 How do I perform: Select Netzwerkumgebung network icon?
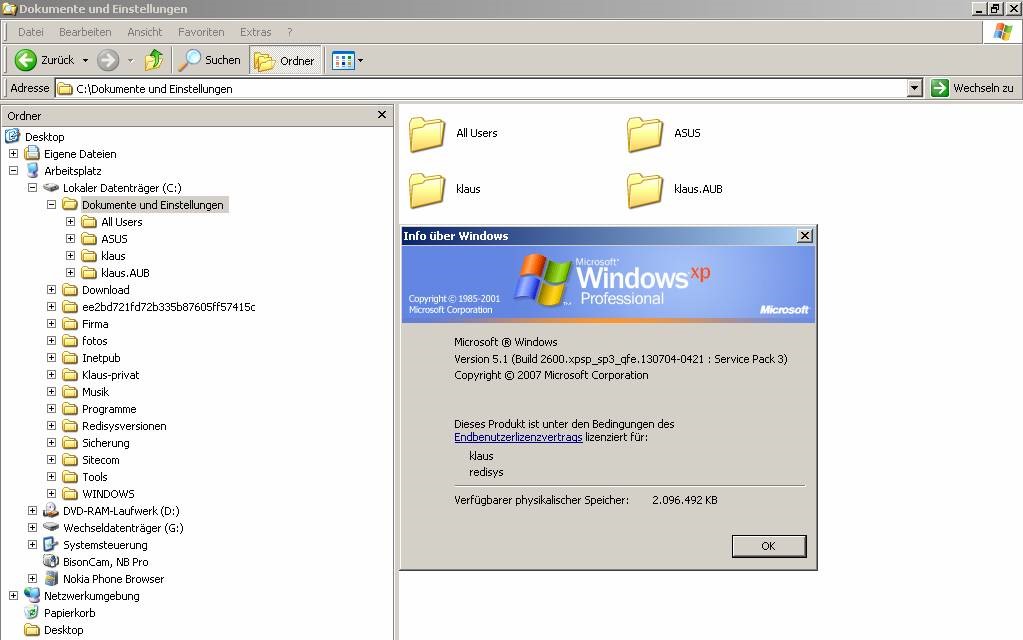[32, 595]
